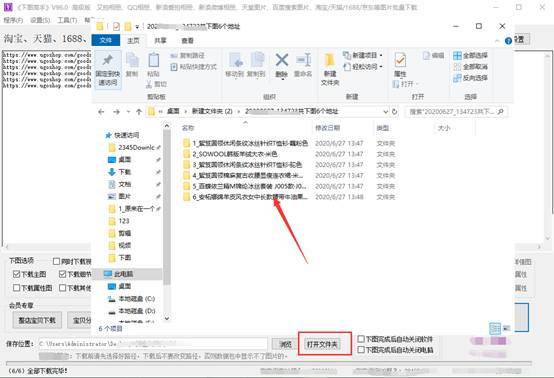554x378 pixels.
Task: Click Invert selection (反向选择)
Action: point(470,77)
